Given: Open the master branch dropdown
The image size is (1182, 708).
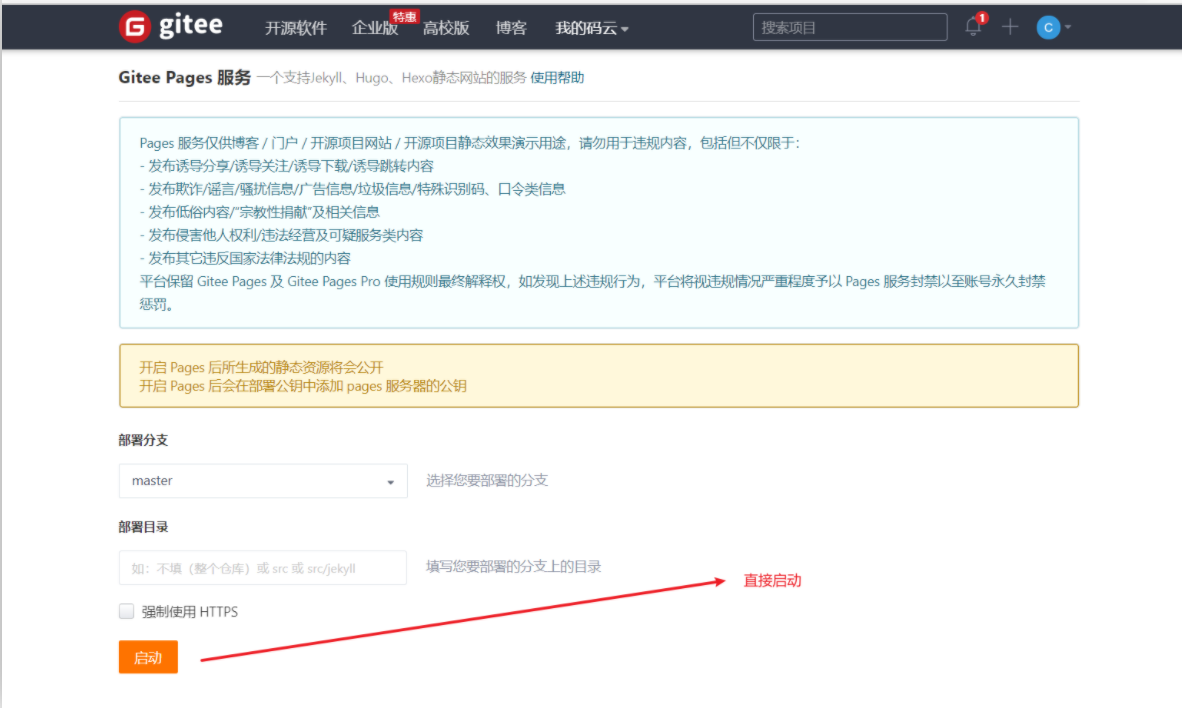Looking at the screenshot, I should click(263, 481).
